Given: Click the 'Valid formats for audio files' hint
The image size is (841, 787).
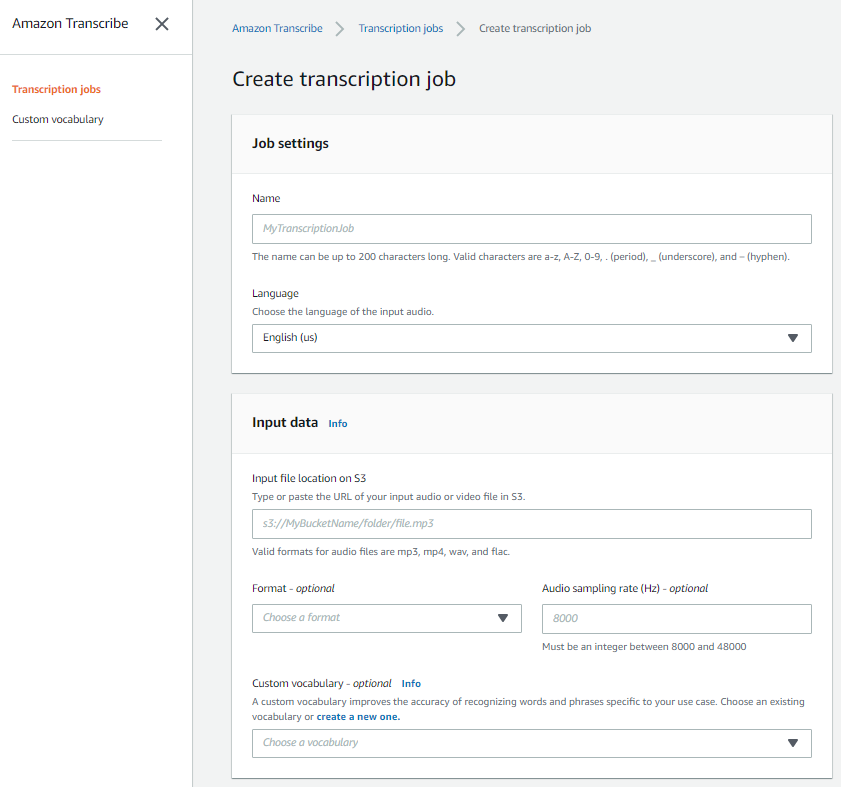Looking at the screenshot, I should click(x=381, y=551).
